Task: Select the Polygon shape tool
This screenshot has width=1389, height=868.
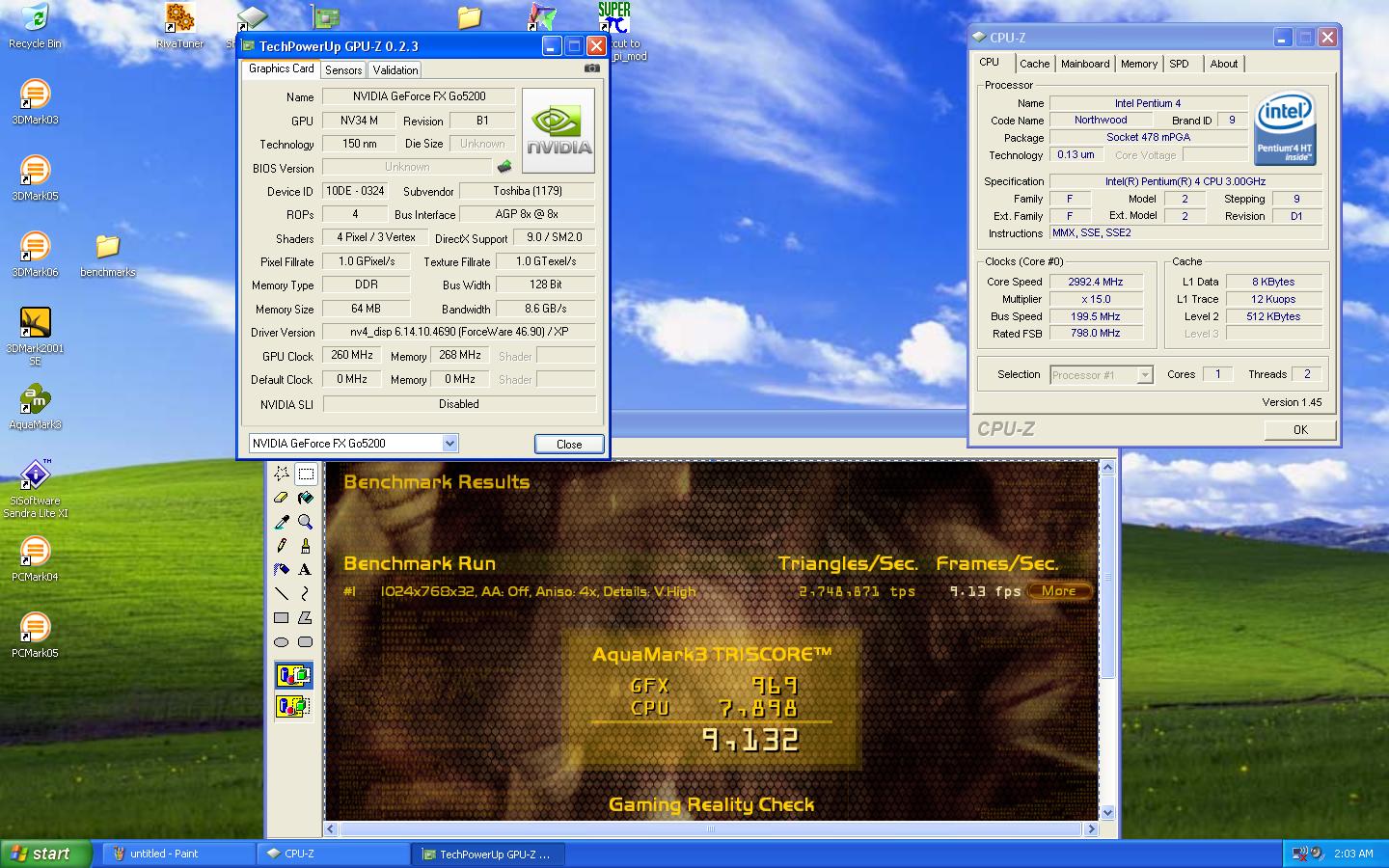Action: click(x=306, y=618)
